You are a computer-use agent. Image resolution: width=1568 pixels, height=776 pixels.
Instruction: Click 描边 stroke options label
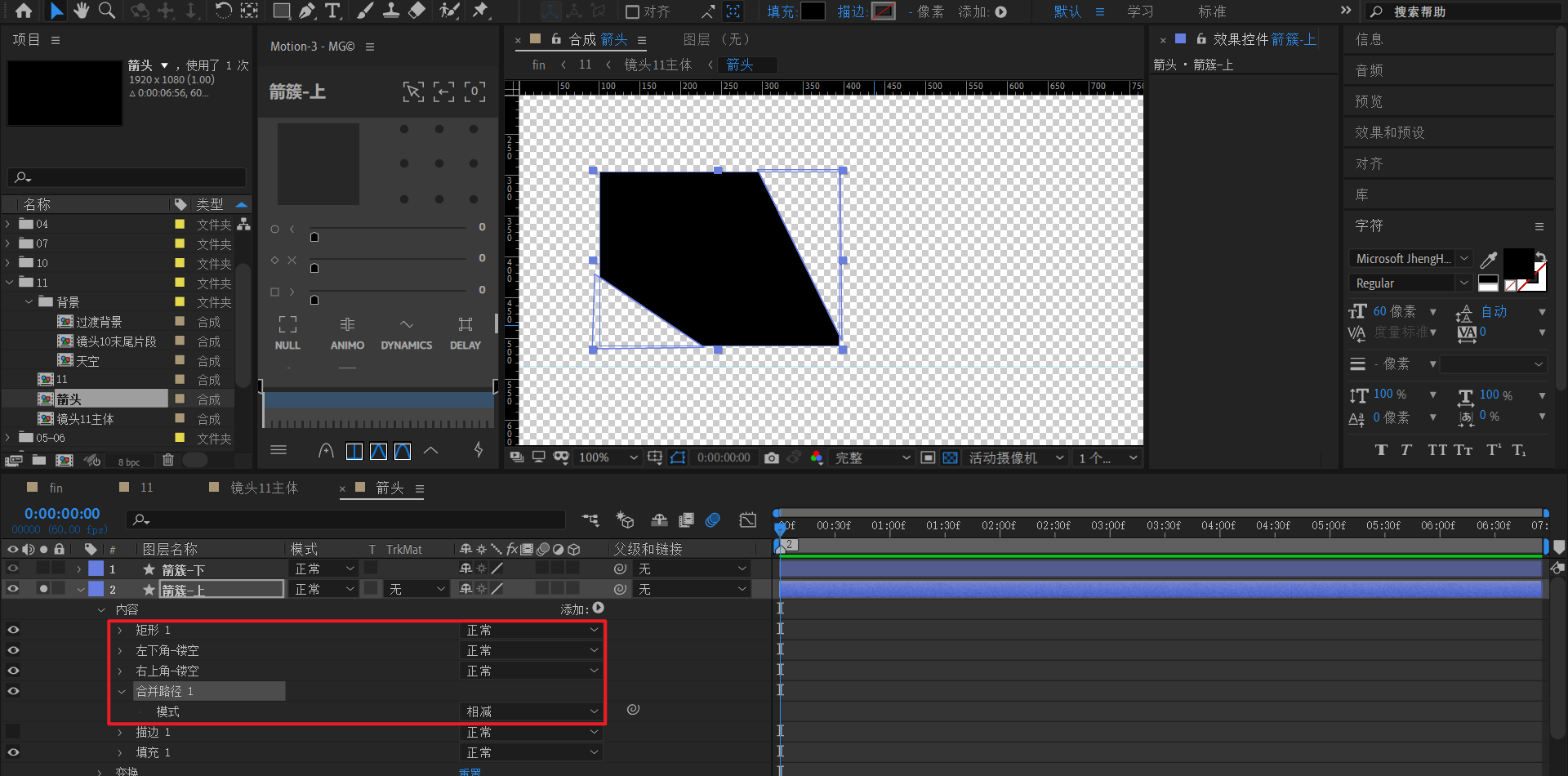852,11
